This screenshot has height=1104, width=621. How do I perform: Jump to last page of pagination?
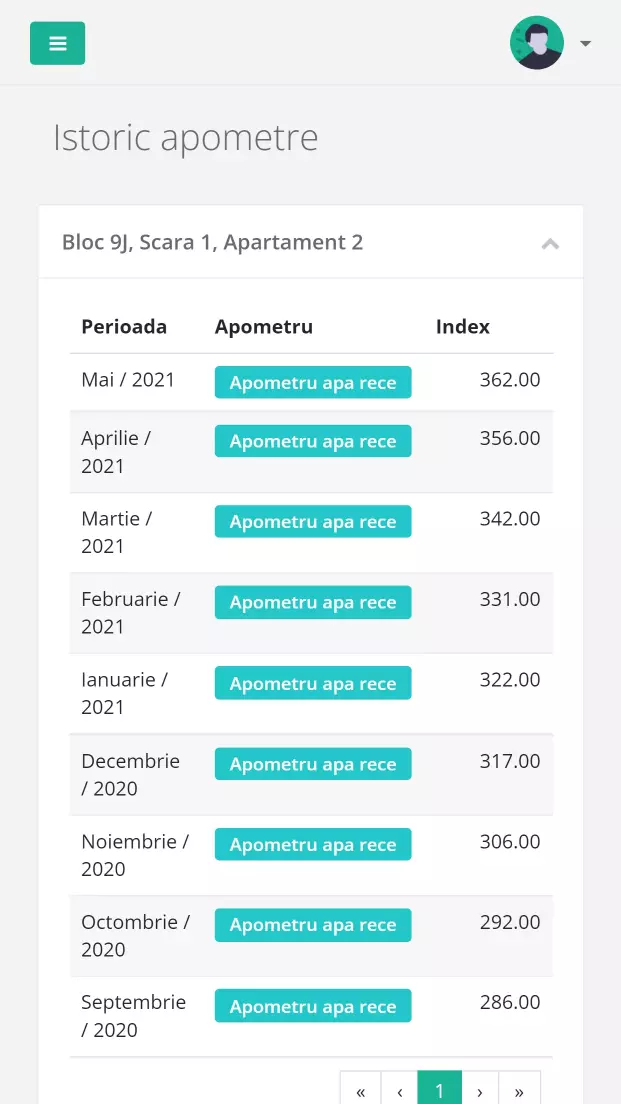[519, 1091]
